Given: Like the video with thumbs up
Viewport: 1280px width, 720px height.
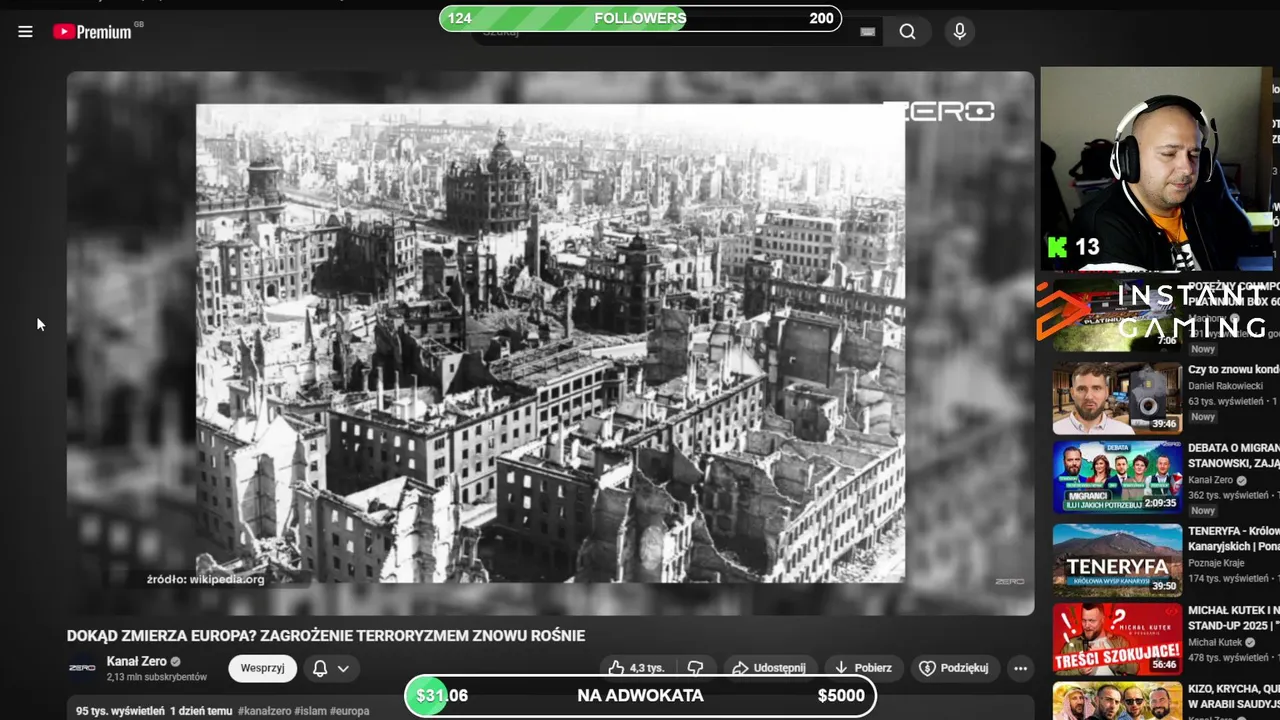Looking at the screenshot, I should 636,668.
